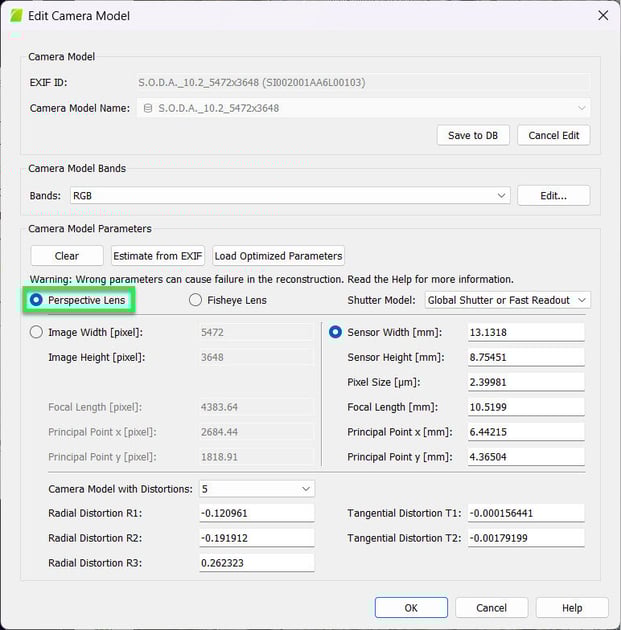Click Estimate from EXIF button
621x630 pixels.
point(158,256)
